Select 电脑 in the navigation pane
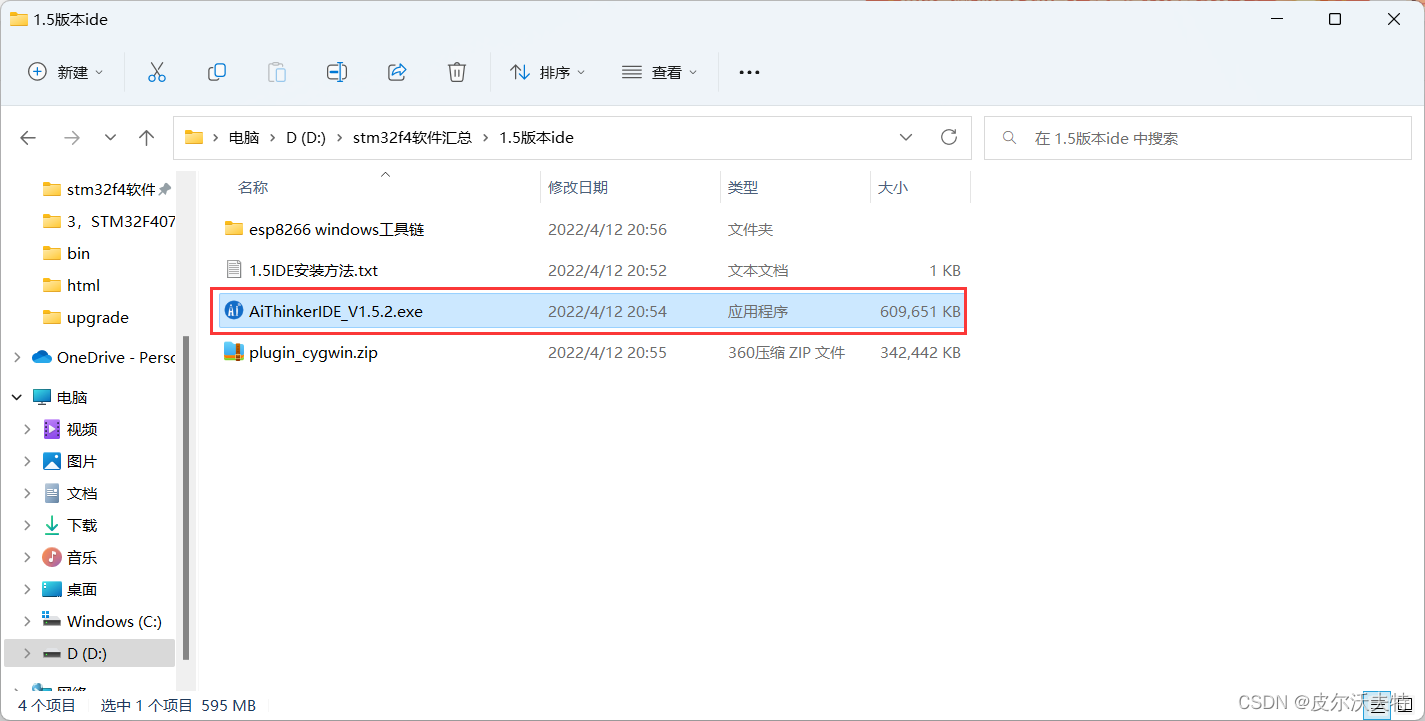Image resolution: width=1425 pixels, height=721 pixels. [72, 397]
